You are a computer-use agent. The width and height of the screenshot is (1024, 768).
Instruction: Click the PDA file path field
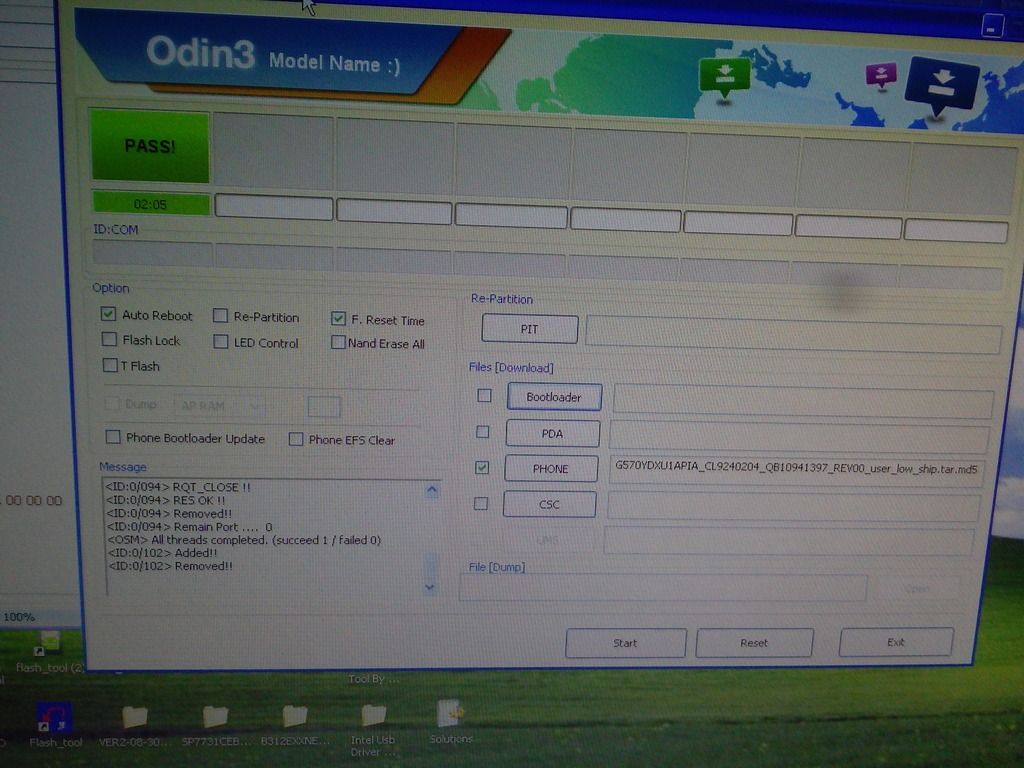pos(799,437)
